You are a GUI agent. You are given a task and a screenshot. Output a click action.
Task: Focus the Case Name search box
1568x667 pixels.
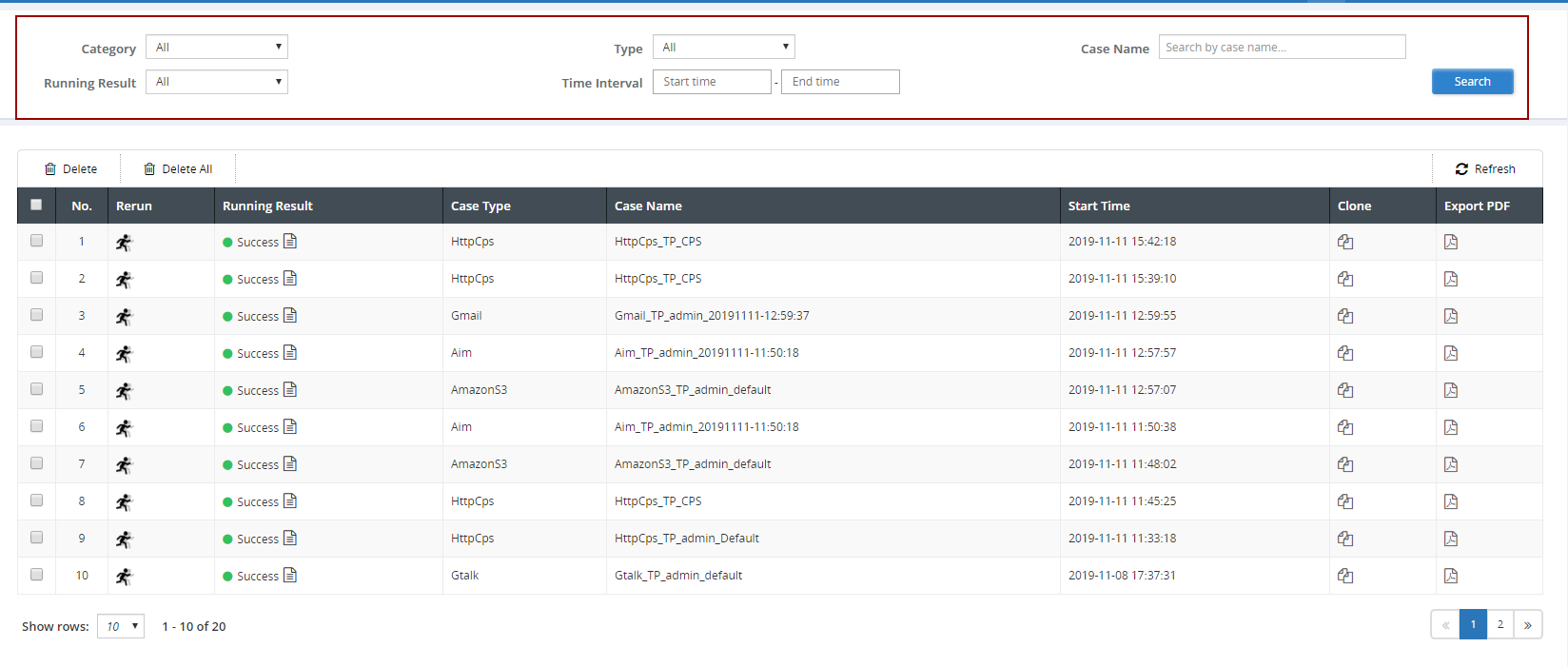click(1283, 47)
